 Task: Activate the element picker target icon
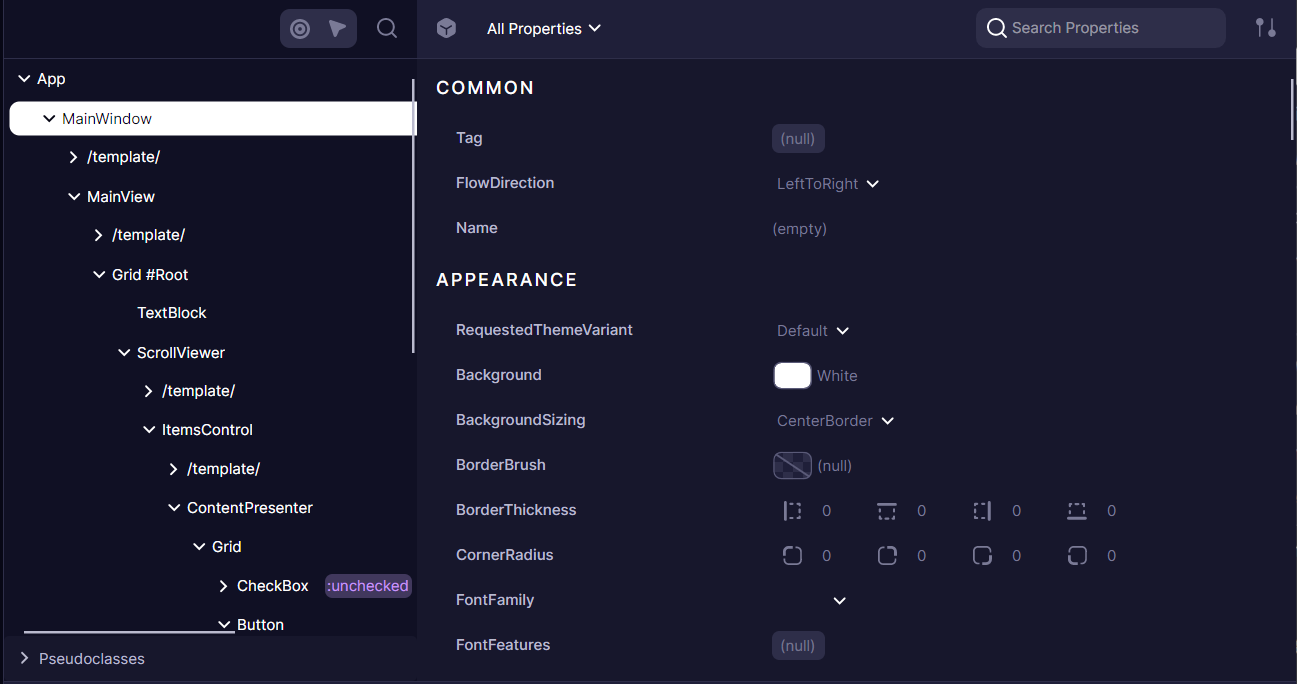[x=299, y=28]
